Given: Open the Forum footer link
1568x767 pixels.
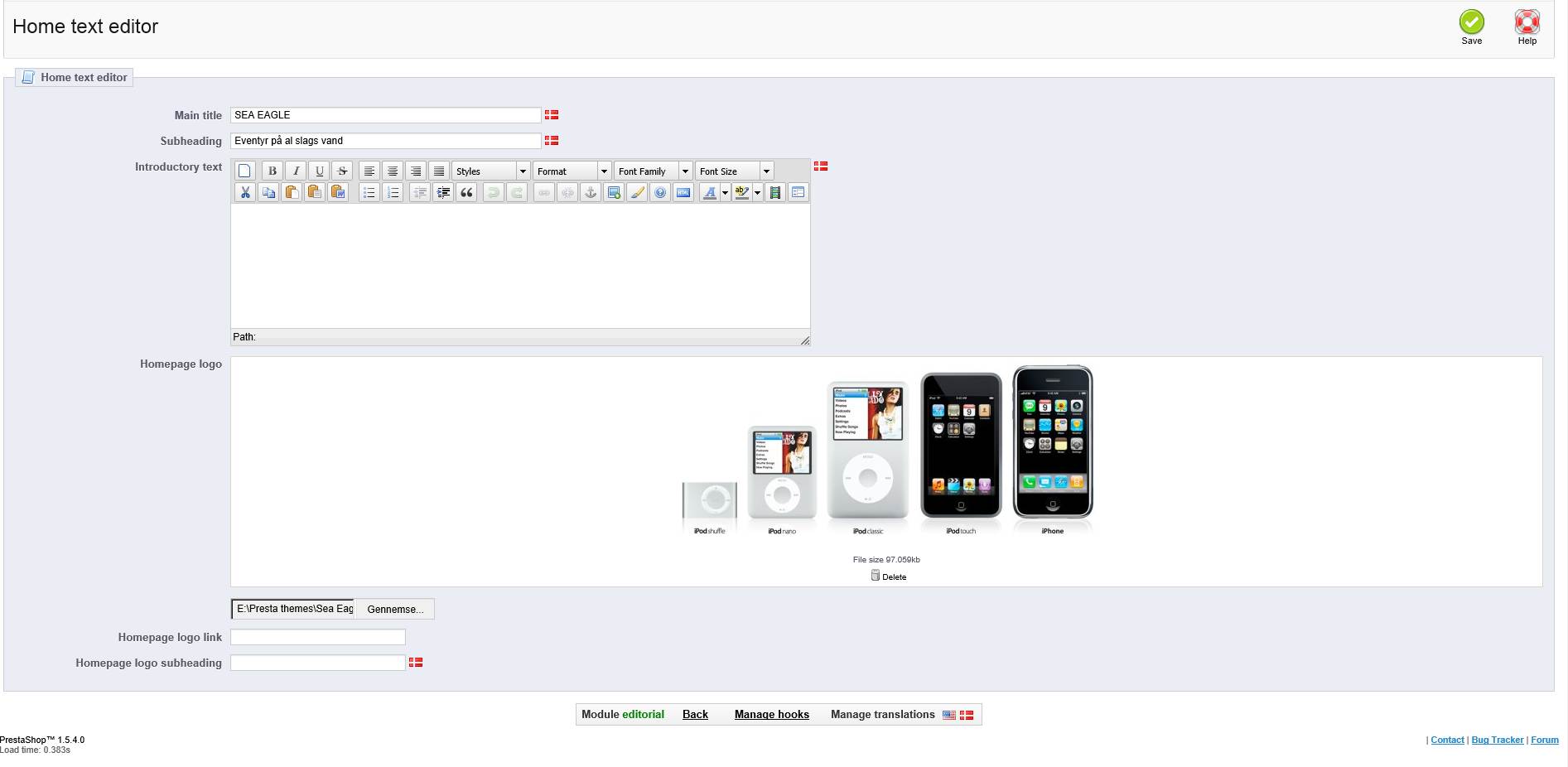Looking at the screenshot, I should [x=1545, y=740].
